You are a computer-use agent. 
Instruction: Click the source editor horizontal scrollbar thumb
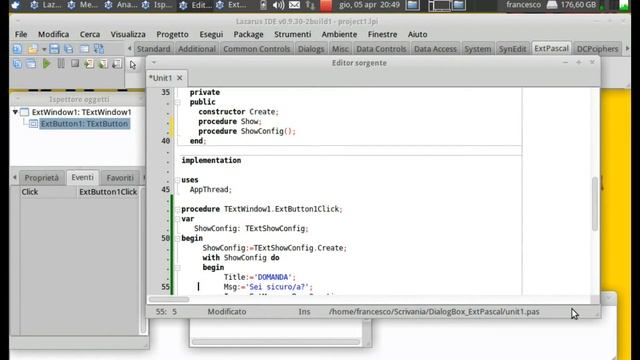pos(169,300)
